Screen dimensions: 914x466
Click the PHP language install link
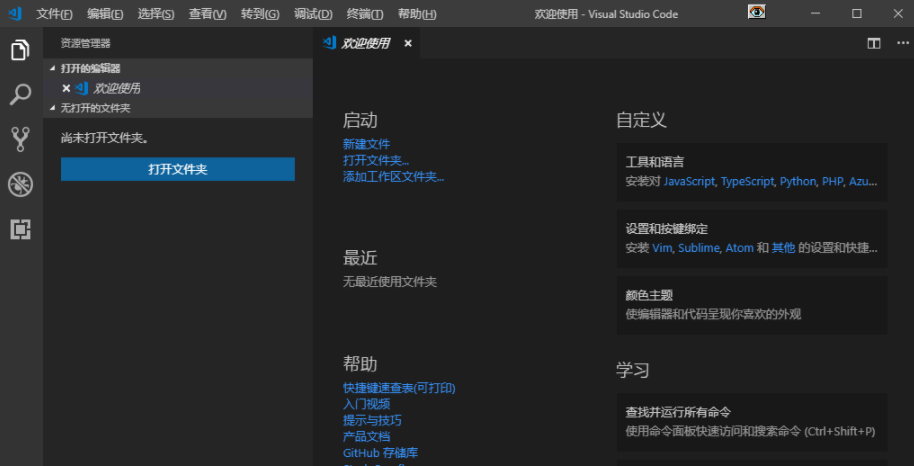coord(832,181)
